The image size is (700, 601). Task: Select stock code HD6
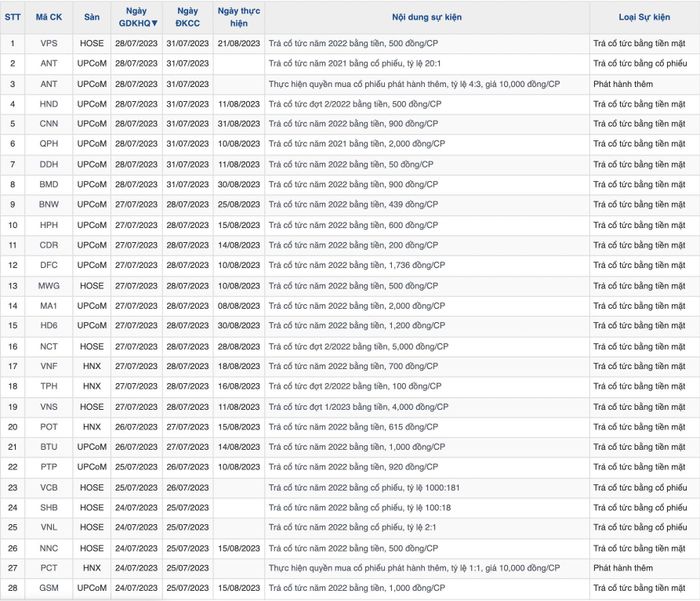tap(49, 326)
